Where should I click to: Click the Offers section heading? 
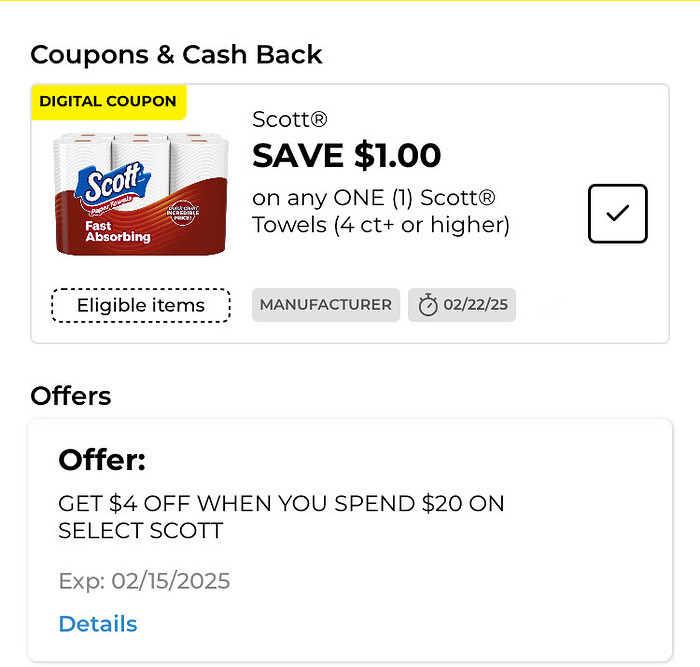pos(71,396)
